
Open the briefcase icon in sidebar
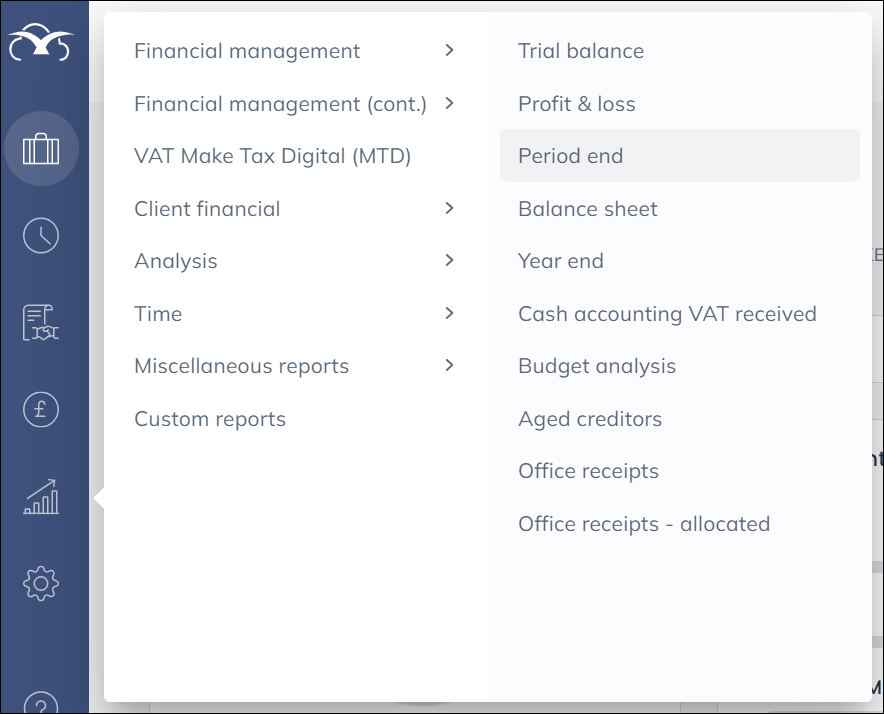click(x=41, y=149)
